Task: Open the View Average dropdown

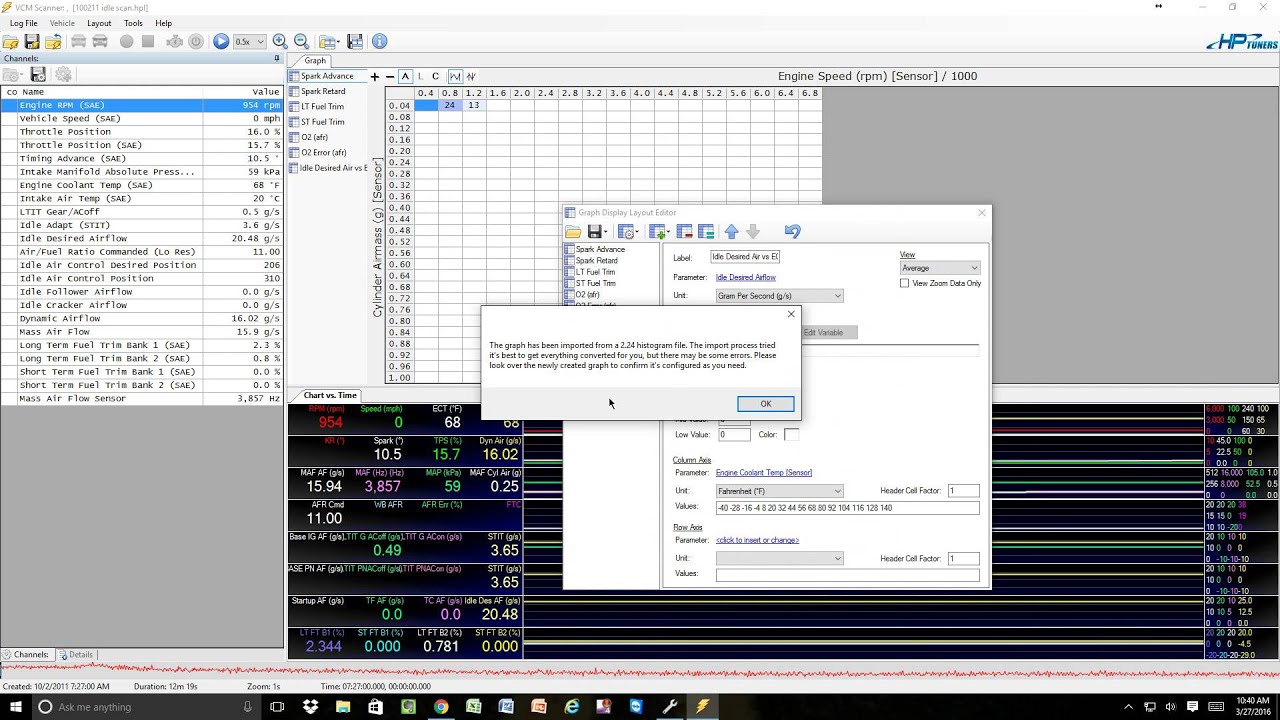Action: tap(940, 268)
